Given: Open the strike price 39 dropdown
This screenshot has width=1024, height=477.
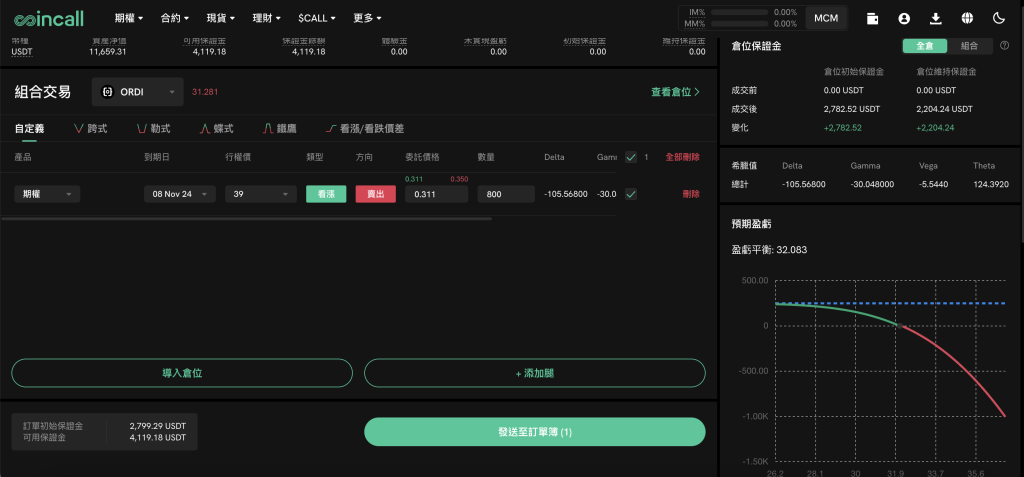Looking at the screenshot, I should coord(261,194).
